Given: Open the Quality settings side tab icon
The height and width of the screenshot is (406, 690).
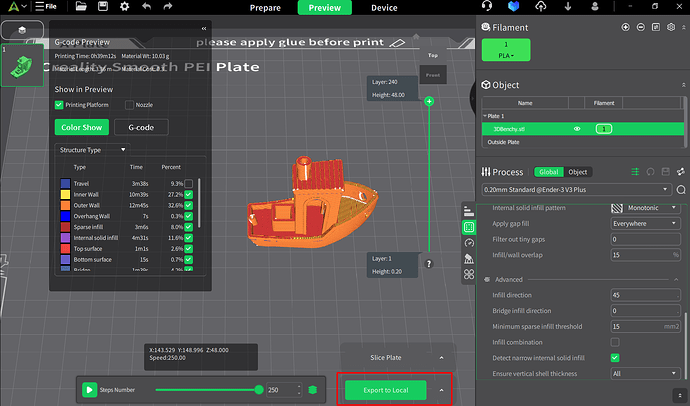Looking at the screenshot, I should (469, 211).
